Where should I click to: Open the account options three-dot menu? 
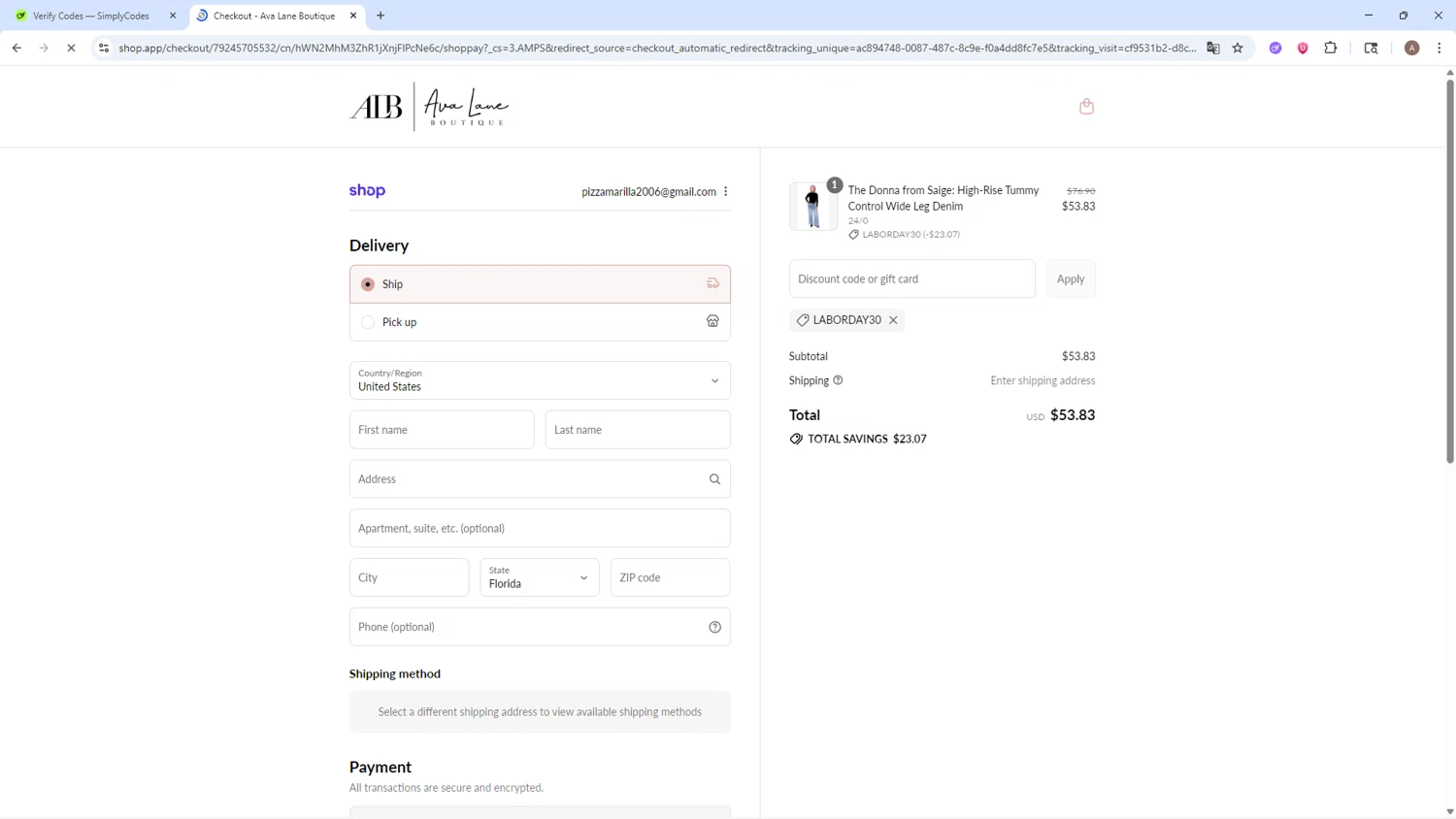click(x=726, y=191)
